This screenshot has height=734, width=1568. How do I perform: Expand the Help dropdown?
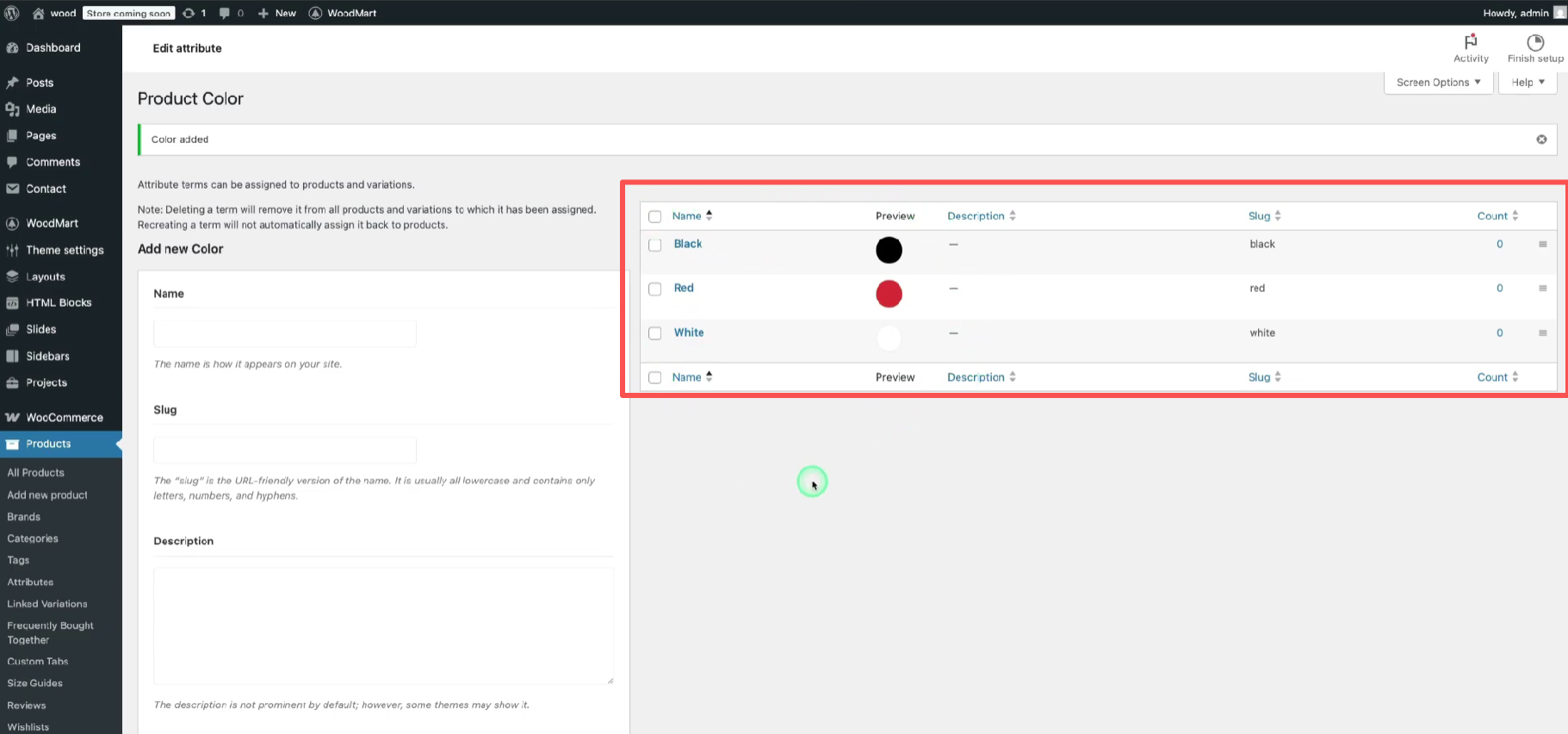pos(1528,83)
